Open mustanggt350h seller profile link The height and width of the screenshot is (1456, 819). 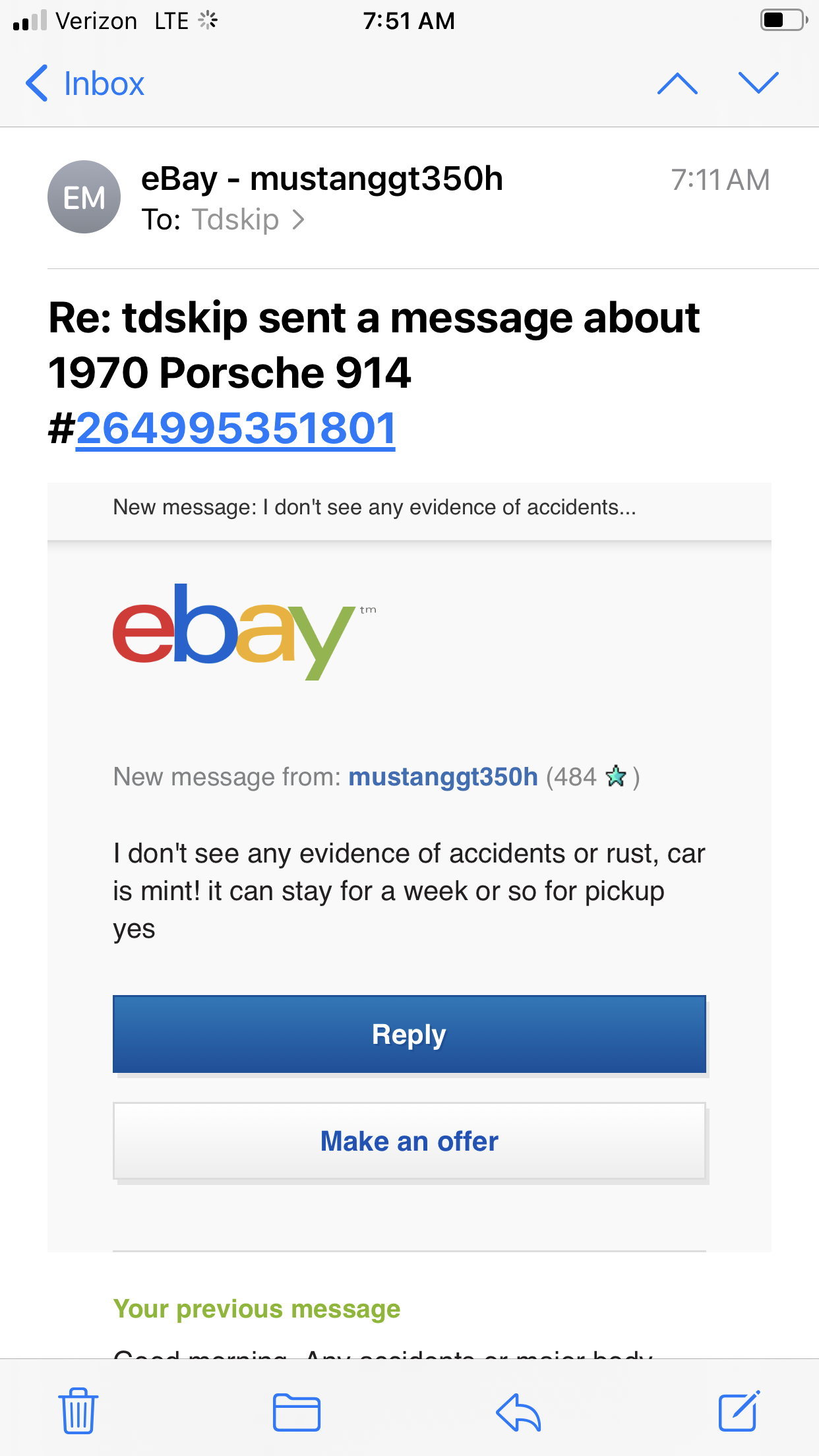[443, 777]
